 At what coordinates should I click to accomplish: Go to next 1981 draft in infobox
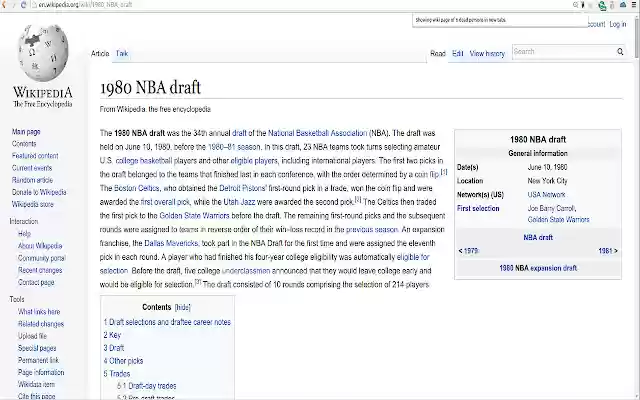point(608,251)
